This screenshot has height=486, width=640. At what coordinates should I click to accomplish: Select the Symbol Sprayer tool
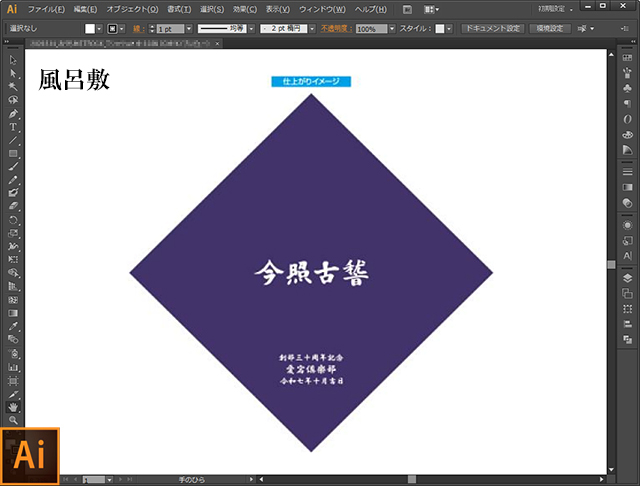click(13, 353)
